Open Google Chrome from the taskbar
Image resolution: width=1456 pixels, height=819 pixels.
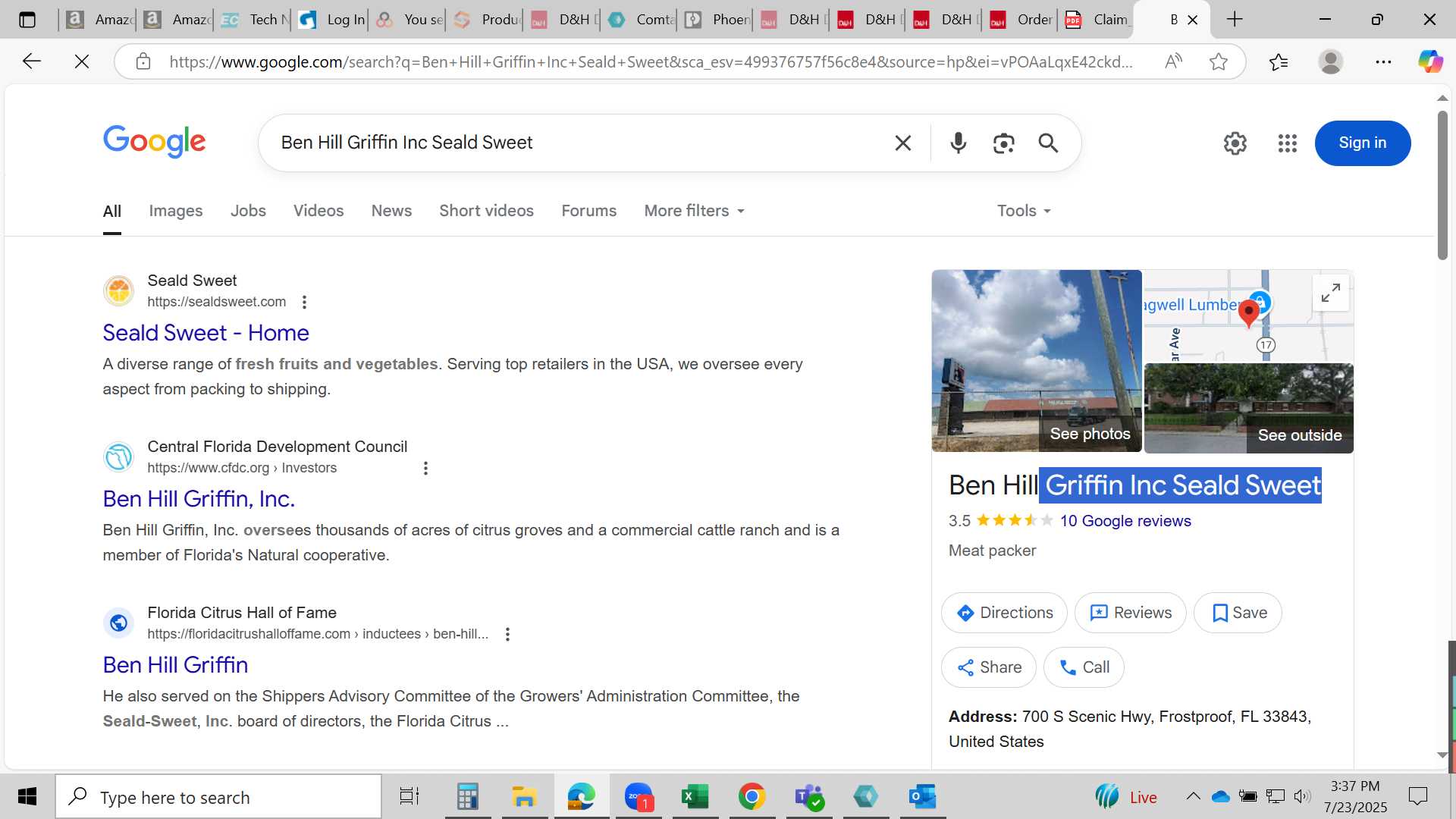click(752, 796)
